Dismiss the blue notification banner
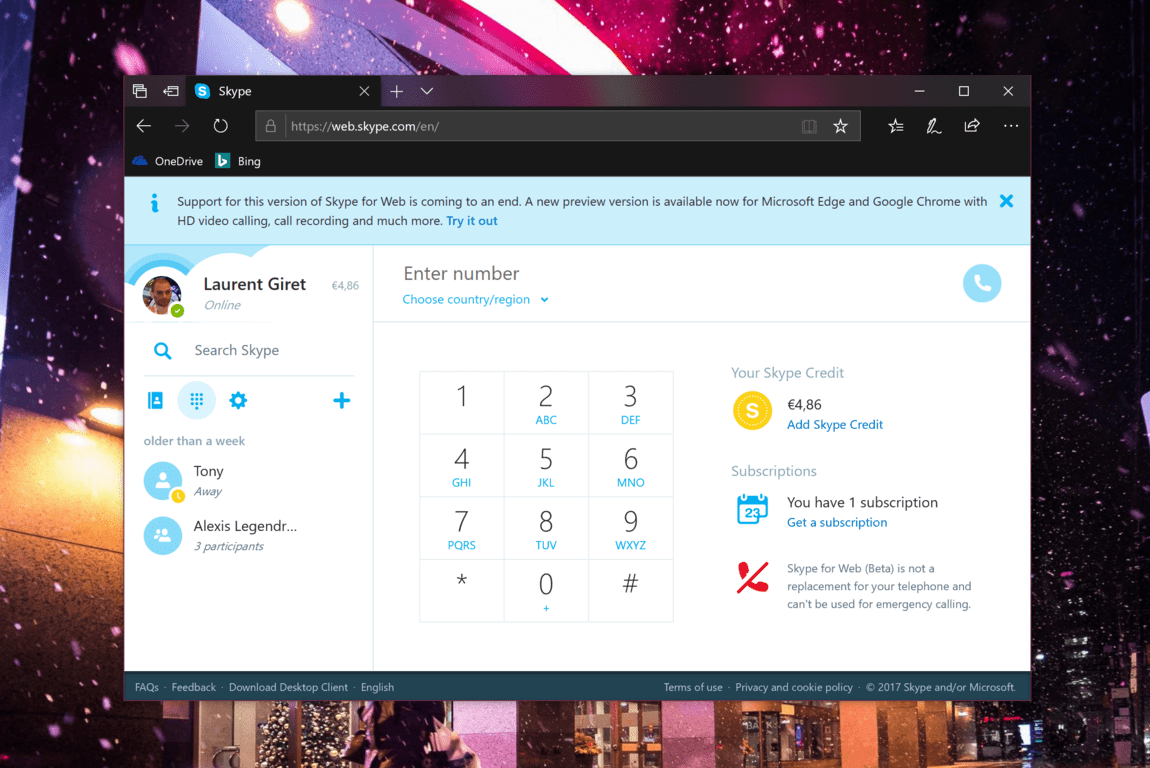 click(1006, 201)
